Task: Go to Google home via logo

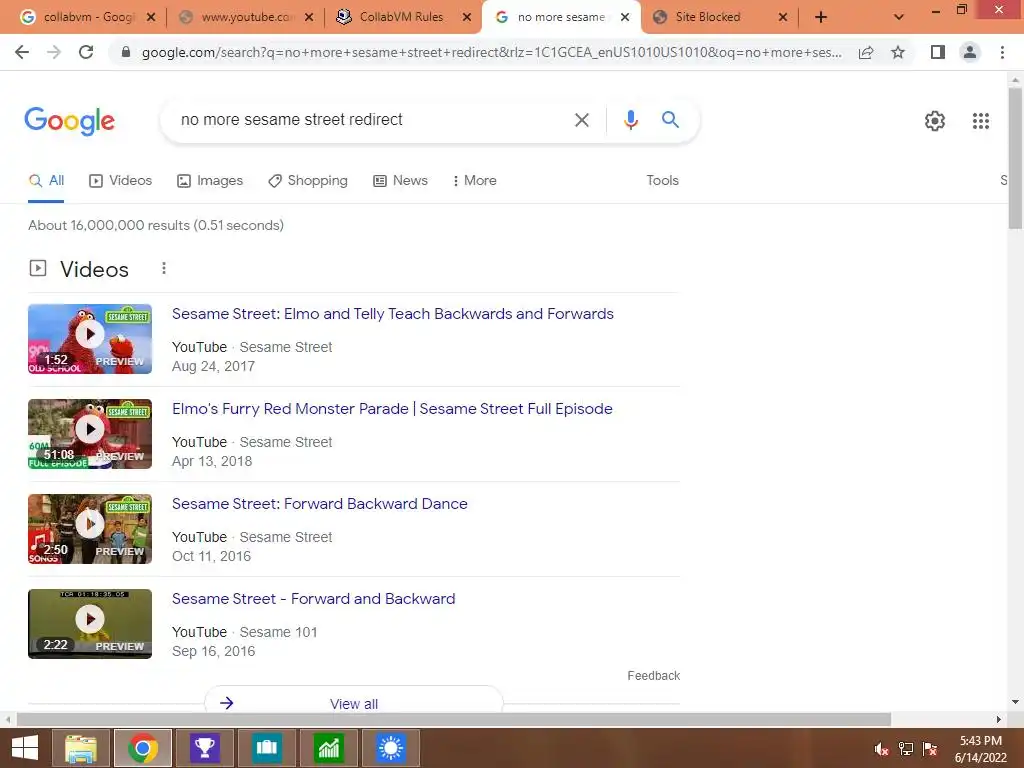Action: pyautogui.click(x=69, y=121)
